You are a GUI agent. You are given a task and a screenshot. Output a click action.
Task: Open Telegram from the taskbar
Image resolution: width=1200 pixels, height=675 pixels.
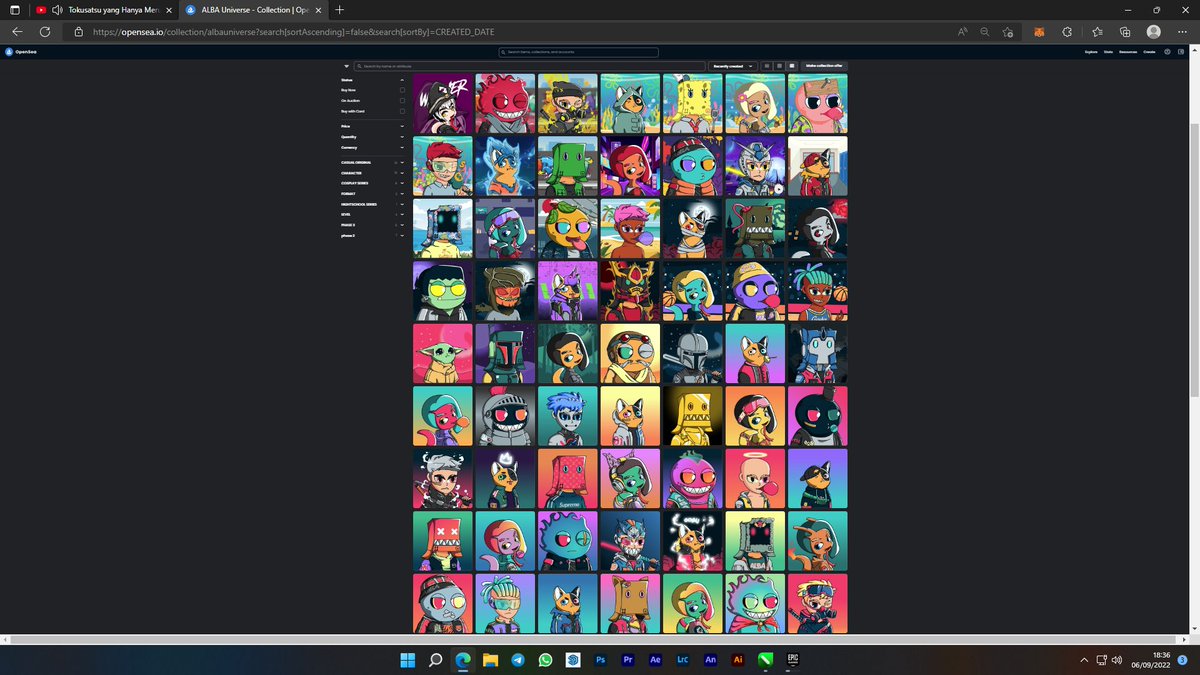click(x=518, y=660)
